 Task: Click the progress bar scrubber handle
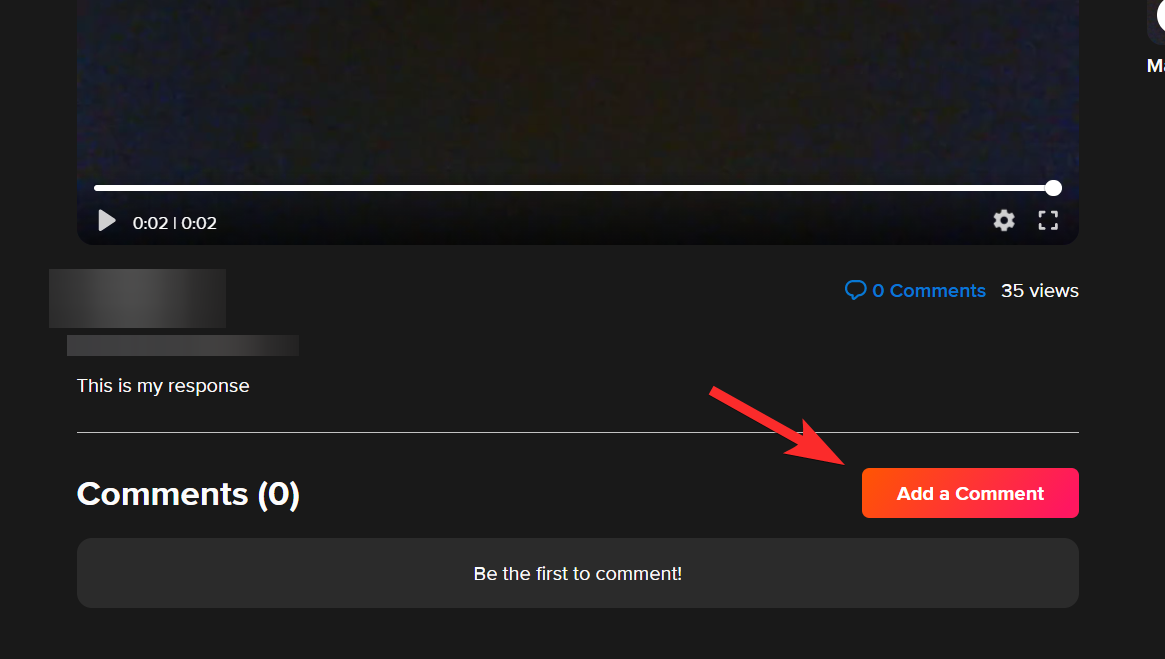coord(1053,188)
